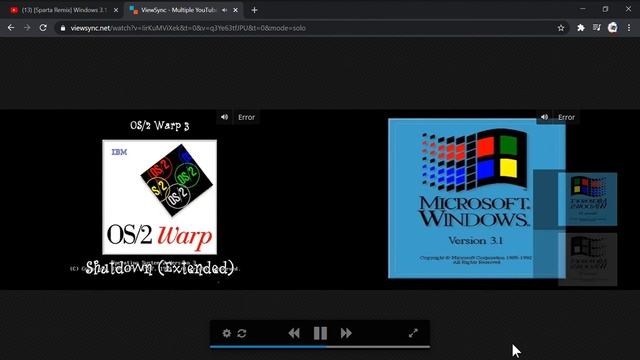Mute the OS/2 Warp video speaker
This screenshot has width=640, height=360.
click(x=224, y=117)
